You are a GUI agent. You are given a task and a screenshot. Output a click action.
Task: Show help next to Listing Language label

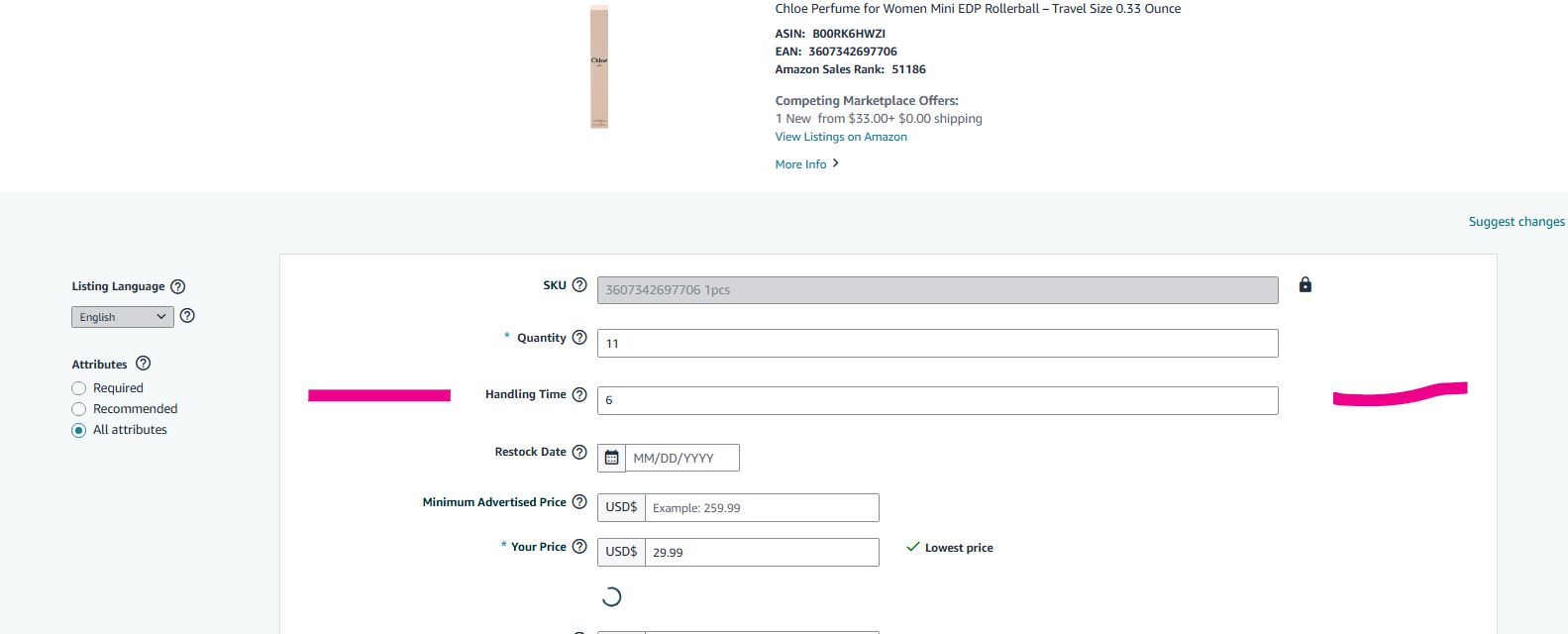click(178, 287)
